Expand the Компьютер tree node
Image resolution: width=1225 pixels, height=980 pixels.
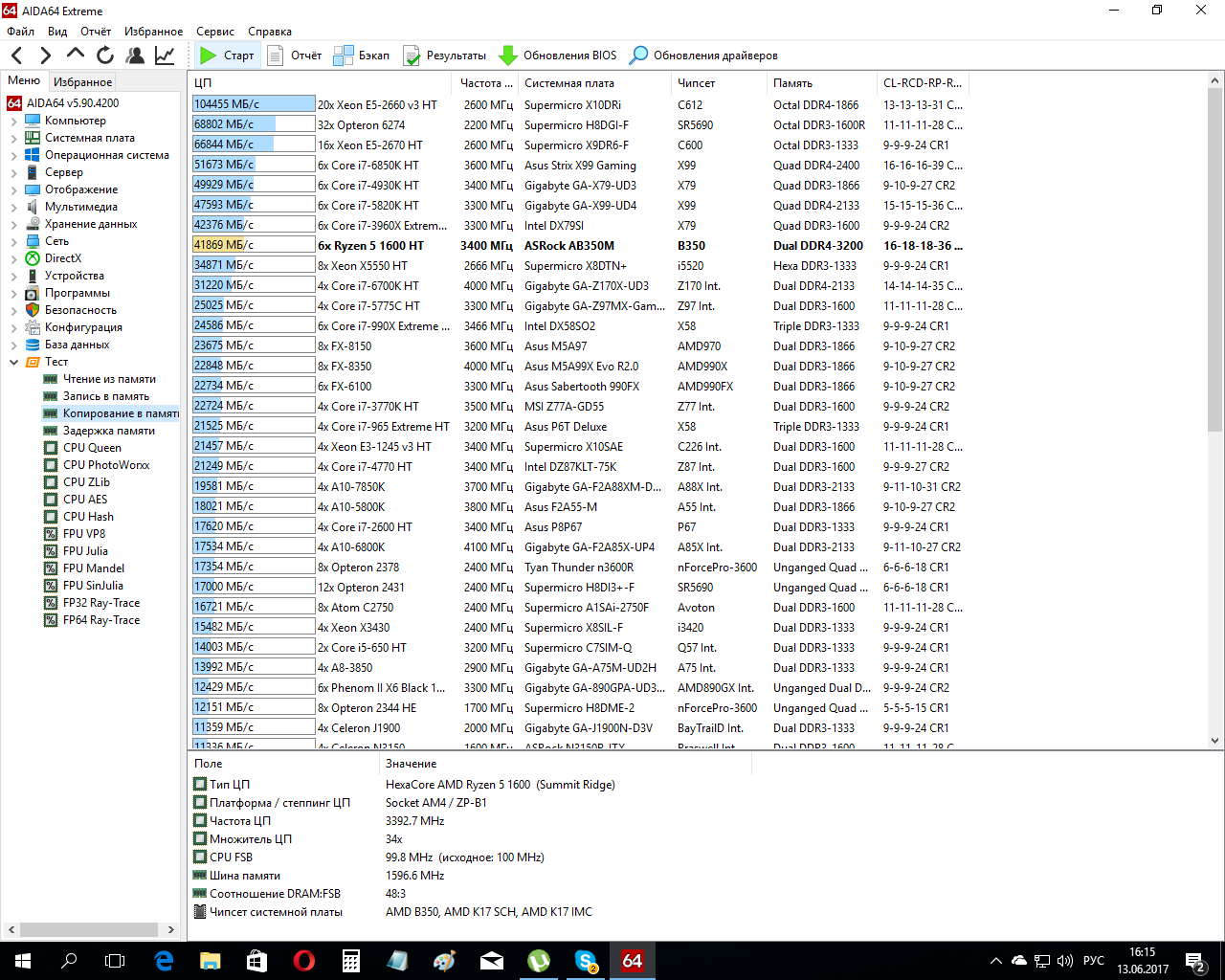pyautogui.click(x=13, y=122)
